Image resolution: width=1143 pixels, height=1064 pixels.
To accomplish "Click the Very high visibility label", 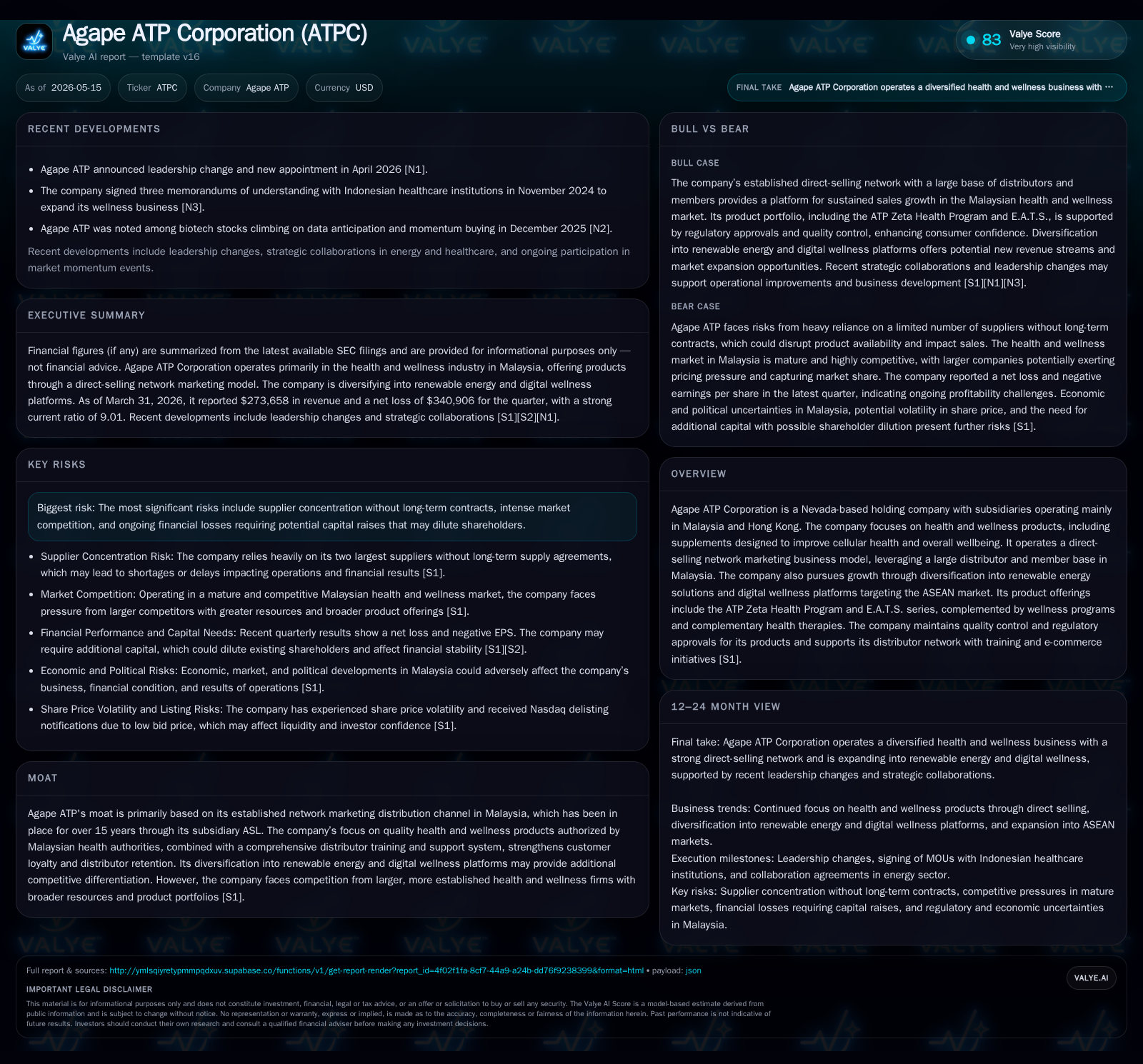I will tap(1042, 47).
